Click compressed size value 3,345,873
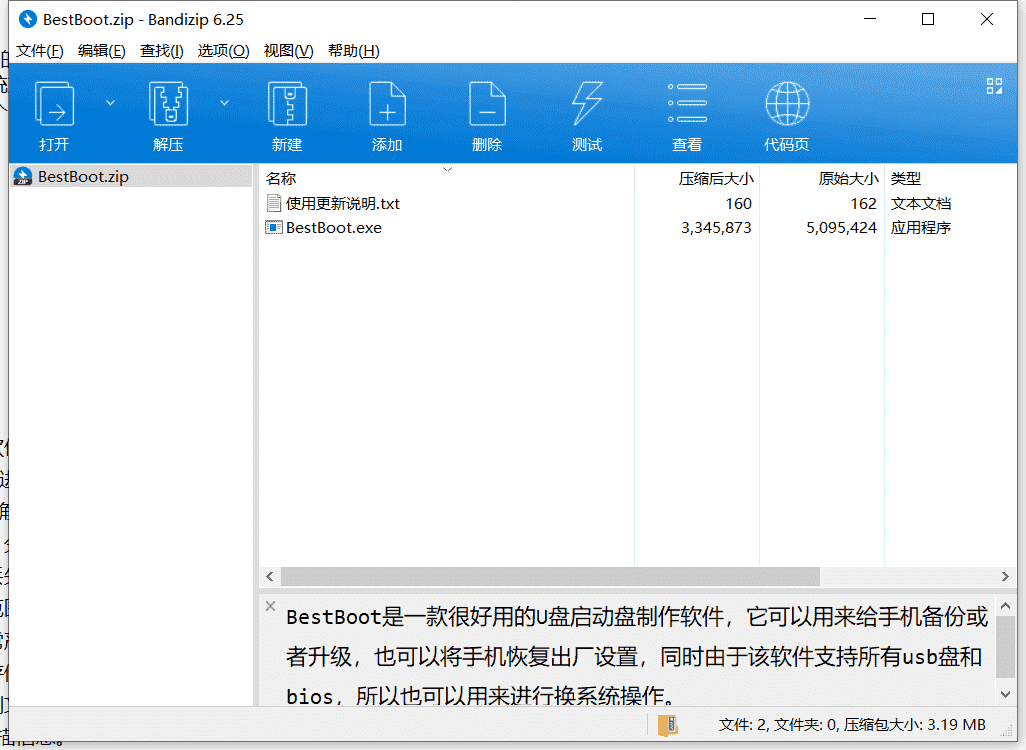This screenshot has width=1026, height=750. (716, 228)
